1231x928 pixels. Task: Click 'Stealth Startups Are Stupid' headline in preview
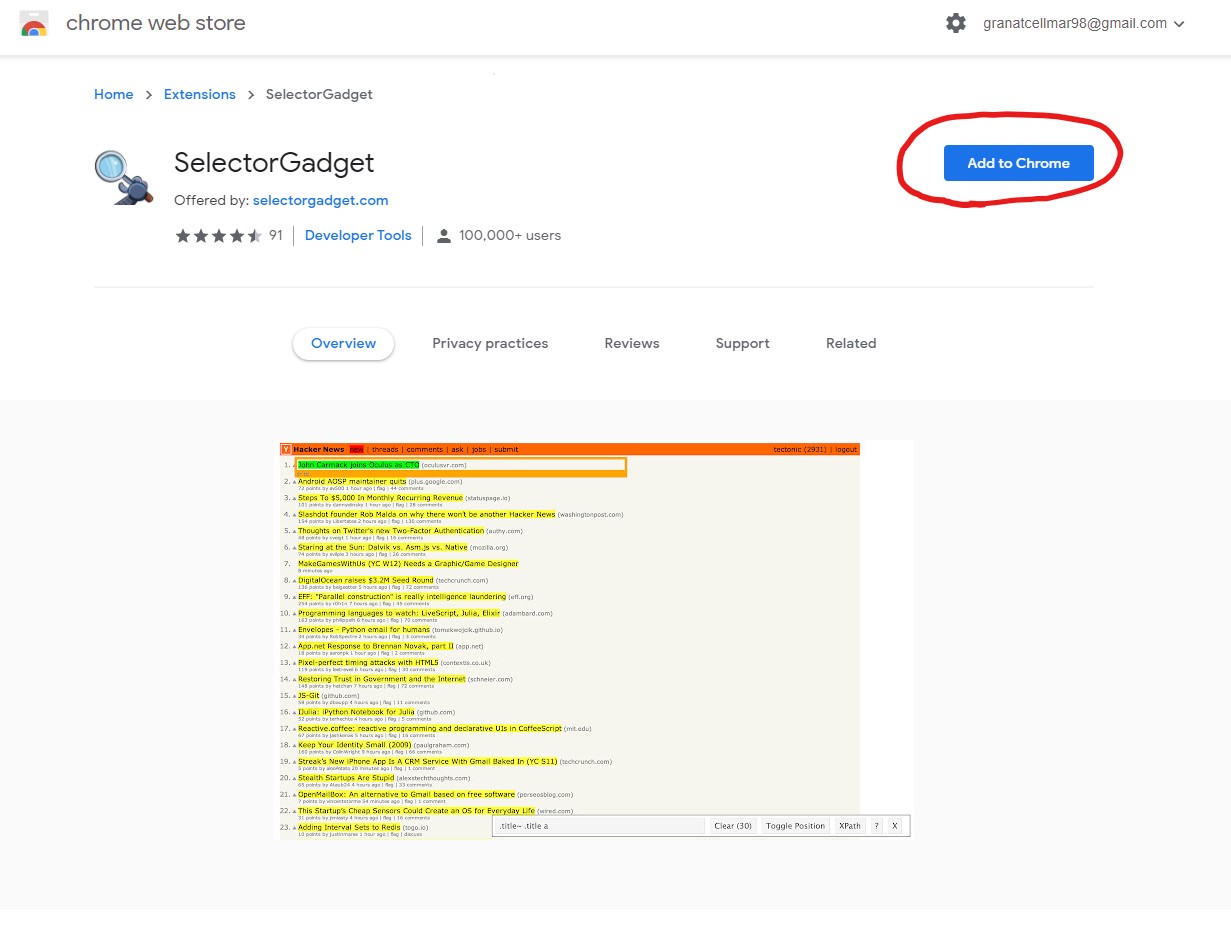point(346,777)
